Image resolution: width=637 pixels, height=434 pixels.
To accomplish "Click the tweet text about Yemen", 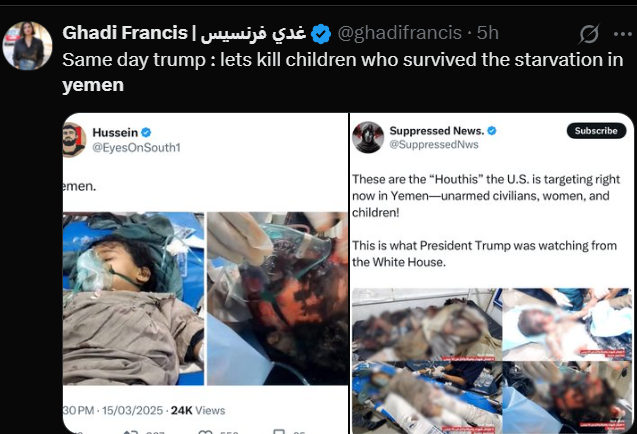I will point(342,72).
